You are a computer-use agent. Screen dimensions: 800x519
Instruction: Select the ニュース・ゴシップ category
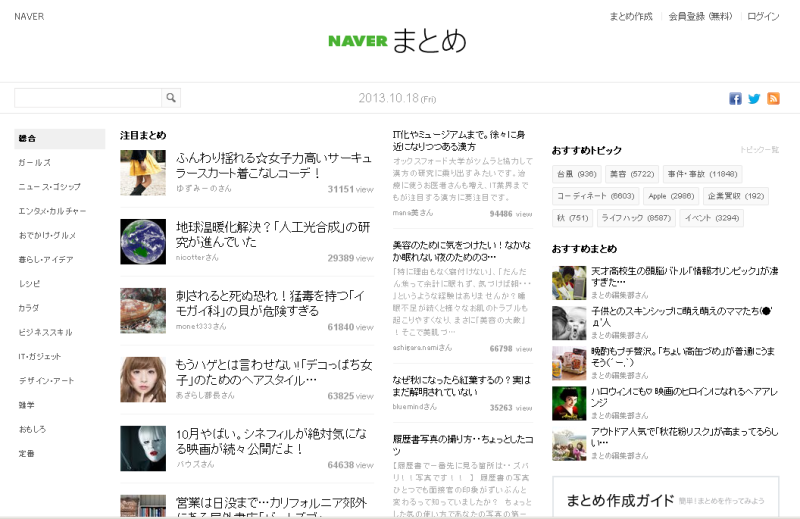click(x=49, y=187)
